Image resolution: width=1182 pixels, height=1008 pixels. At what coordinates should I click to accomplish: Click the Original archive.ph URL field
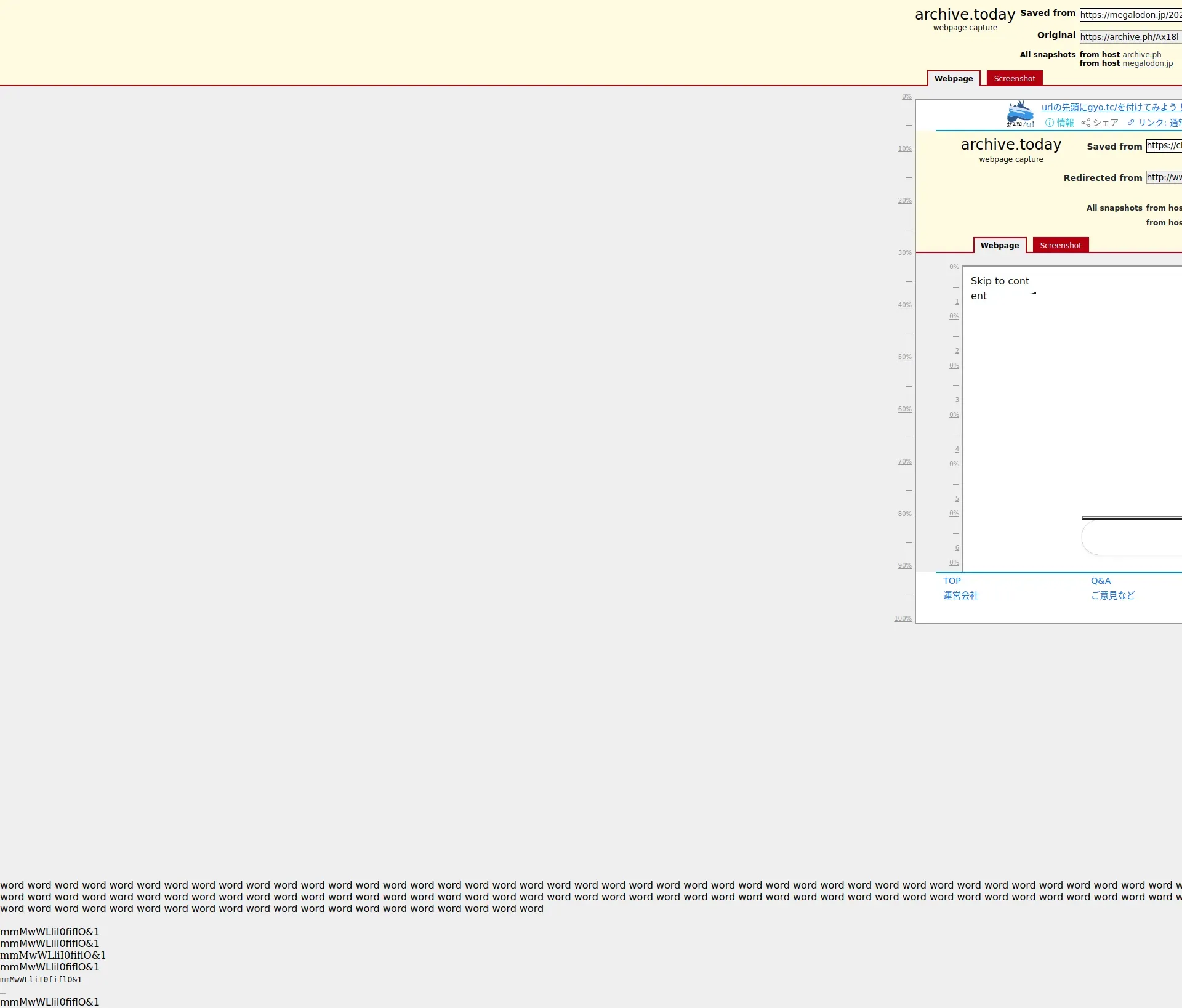click(1130, 37)
